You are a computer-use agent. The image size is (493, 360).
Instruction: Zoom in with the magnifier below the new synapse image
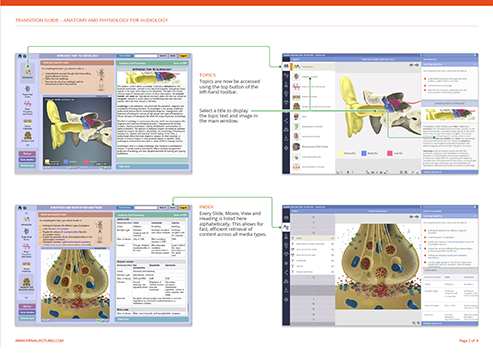click(414, 323)
